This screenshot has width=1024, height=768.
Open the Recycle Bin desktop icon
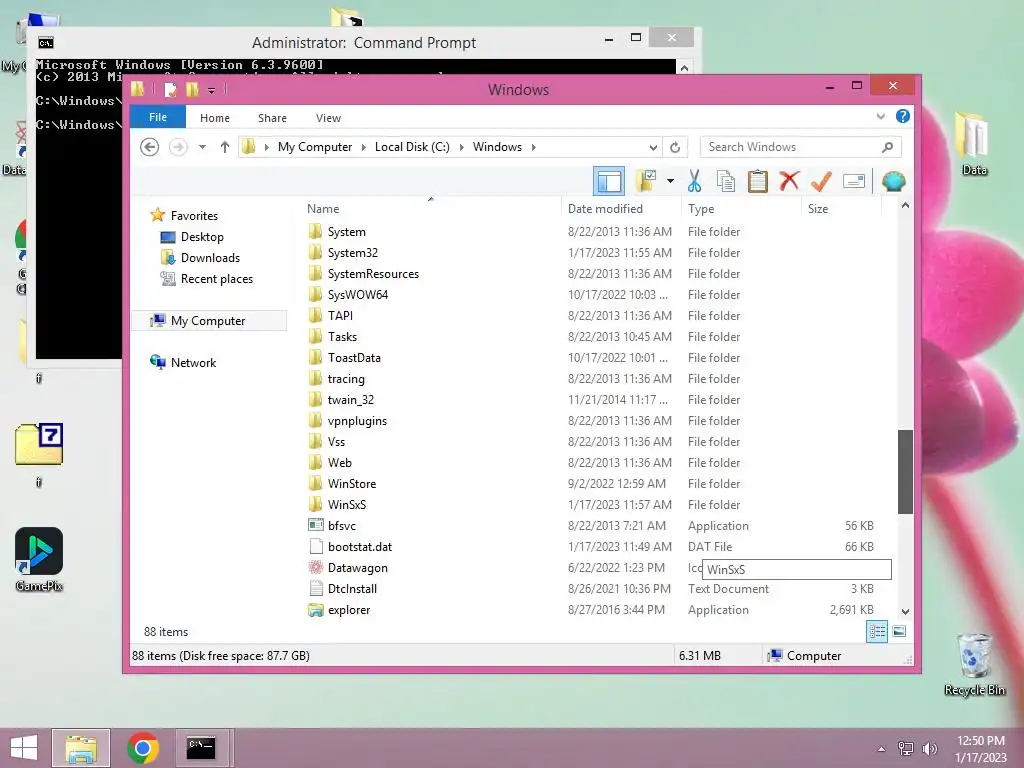[974, 664]
